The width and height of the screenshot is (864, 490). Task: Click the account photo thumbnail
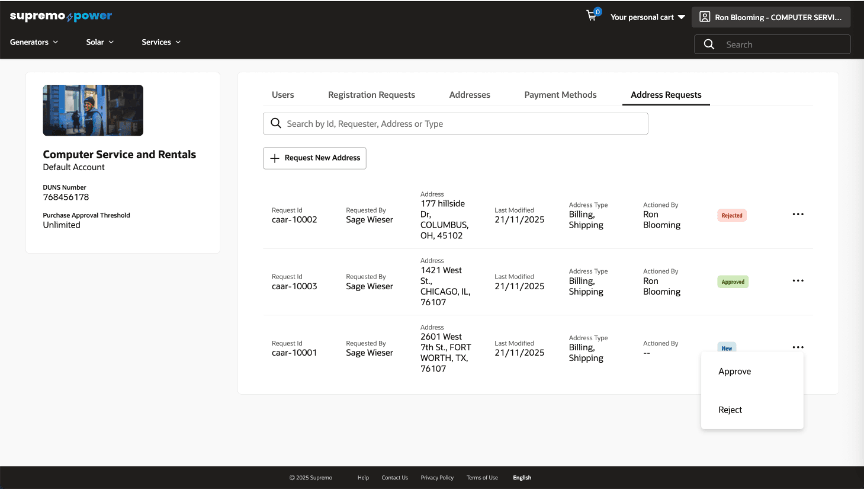93,110
